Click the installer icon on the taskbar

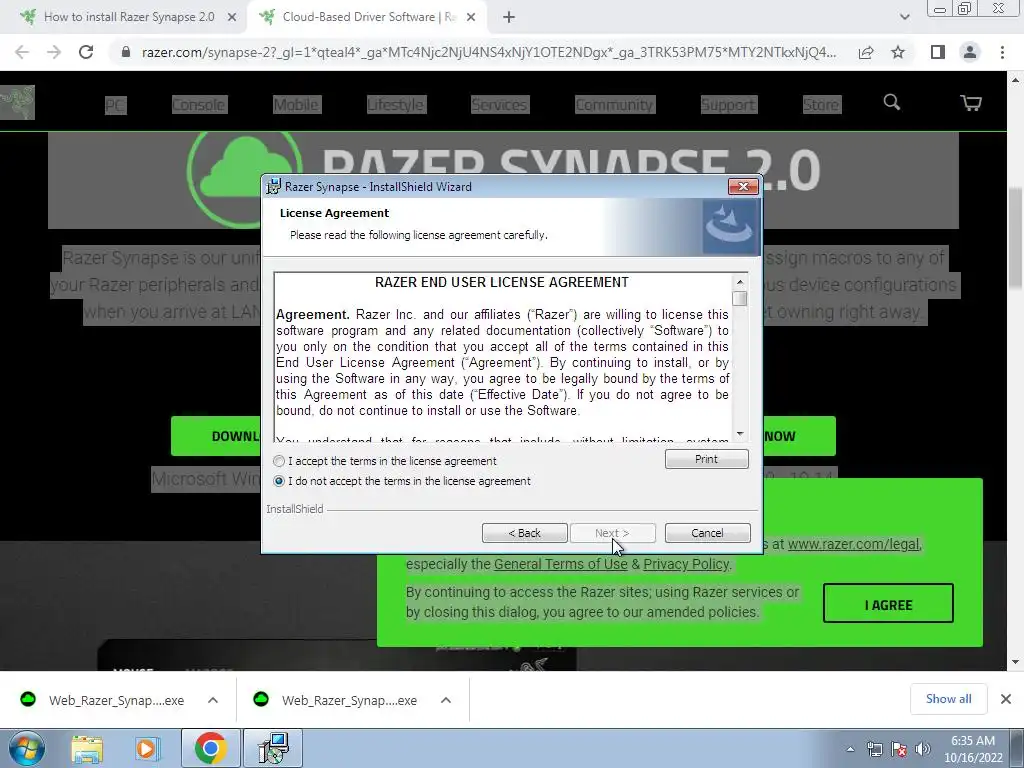pyautogui.click(x=274, y=748)
